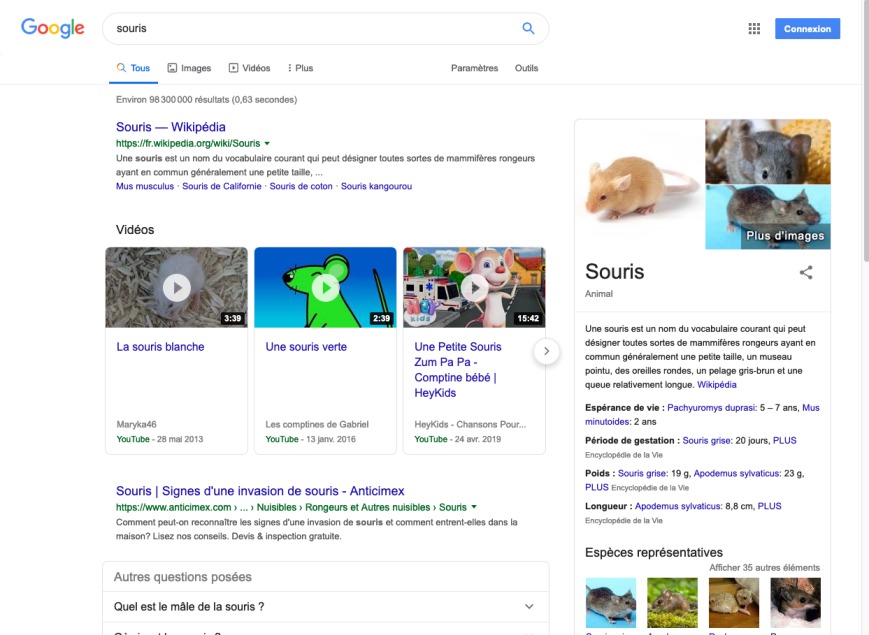The width and height of the screenshot is (869, 635).
Task: Open the Souris kangourou sitelink
Action: click(x=376, y=186)
